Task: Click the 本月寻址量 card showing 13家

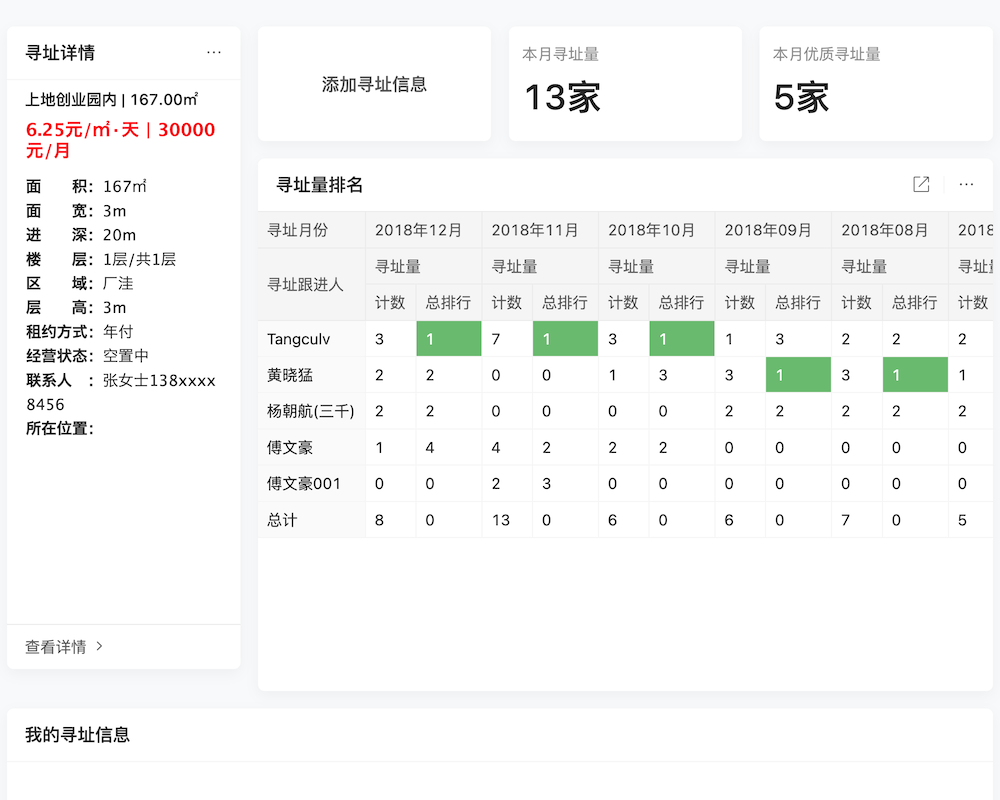Action: pos(625,83)
